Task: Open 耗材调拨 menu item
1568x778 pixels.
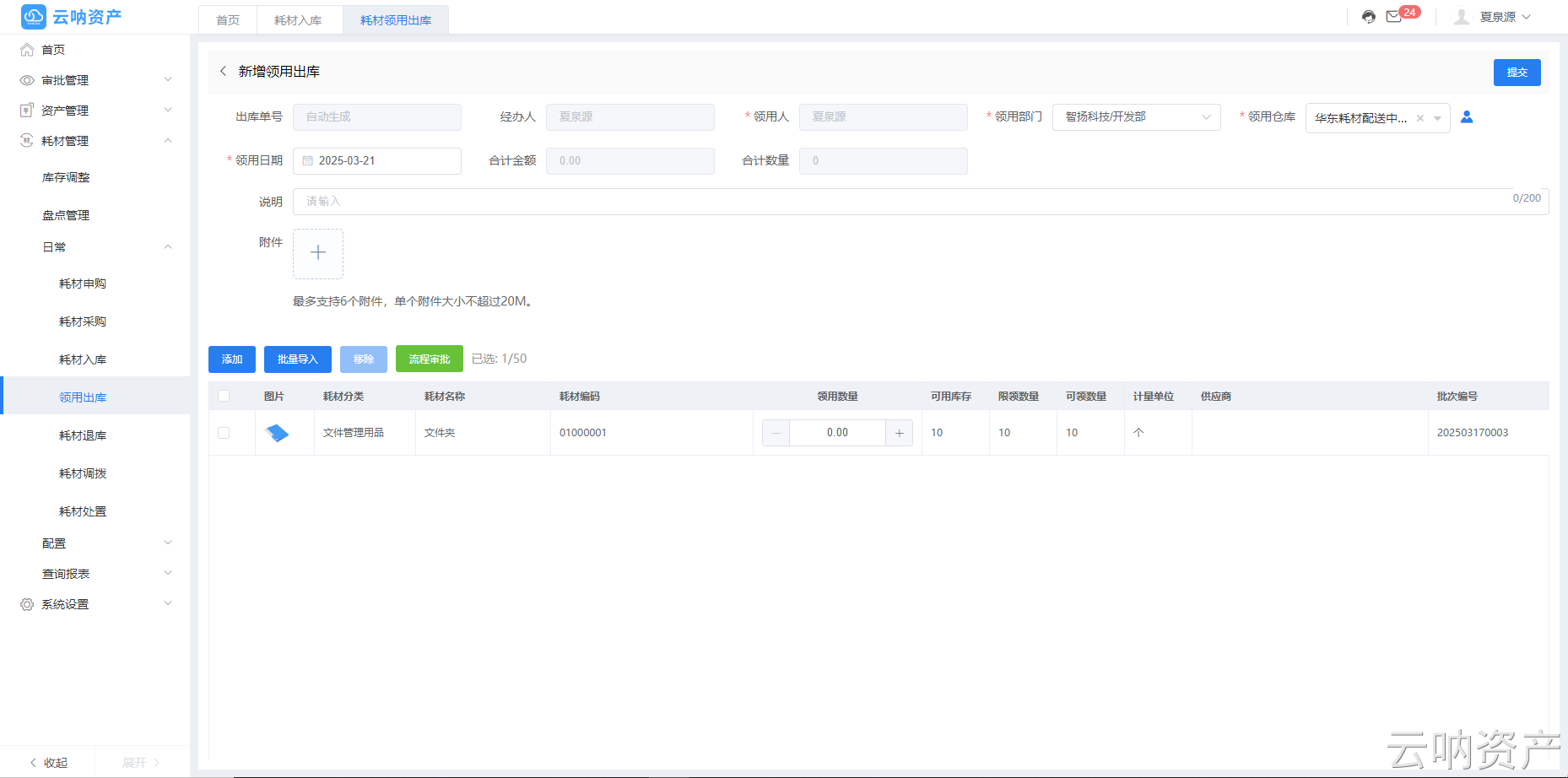Action: click(x=83, y=473)
